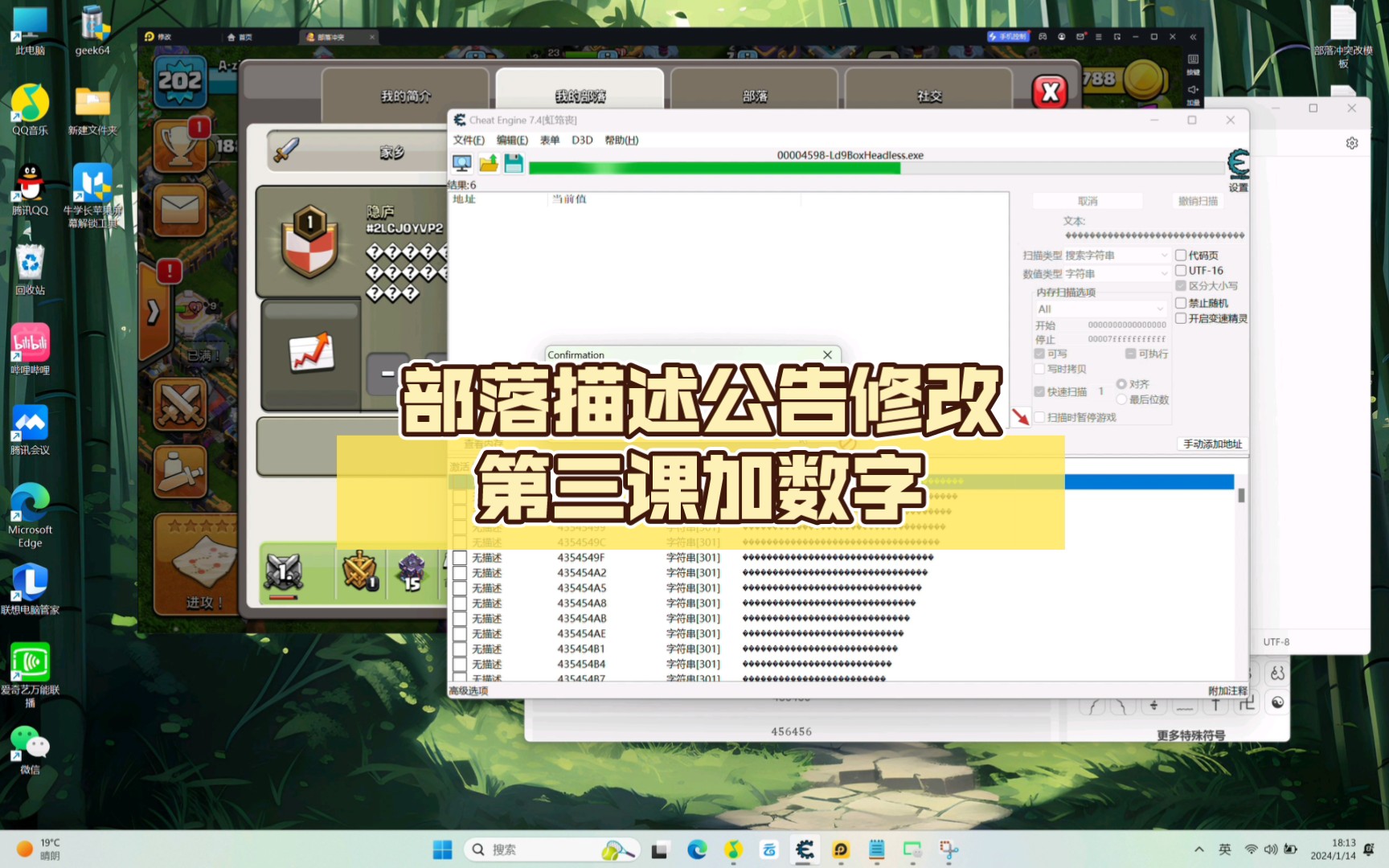Click 附加注释 at bottom right
1389x868 pixels.
point(1227,691)
